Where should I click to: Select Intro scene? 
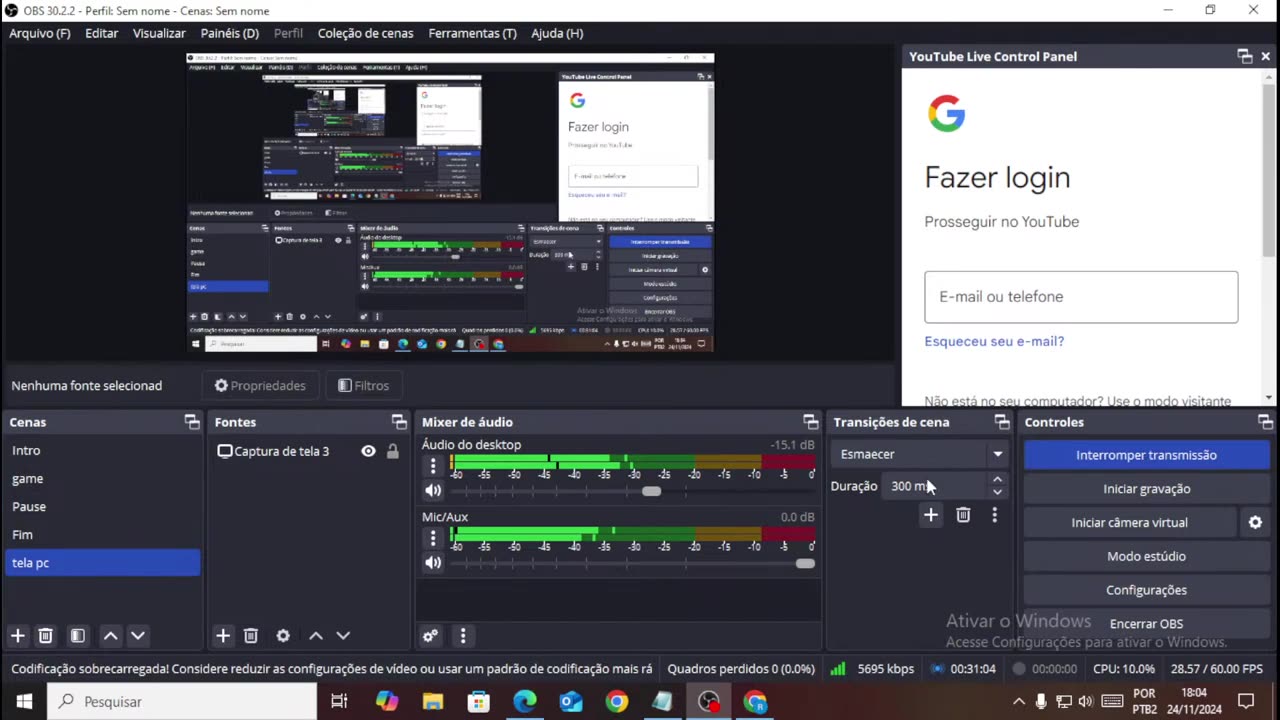point(102,451)
